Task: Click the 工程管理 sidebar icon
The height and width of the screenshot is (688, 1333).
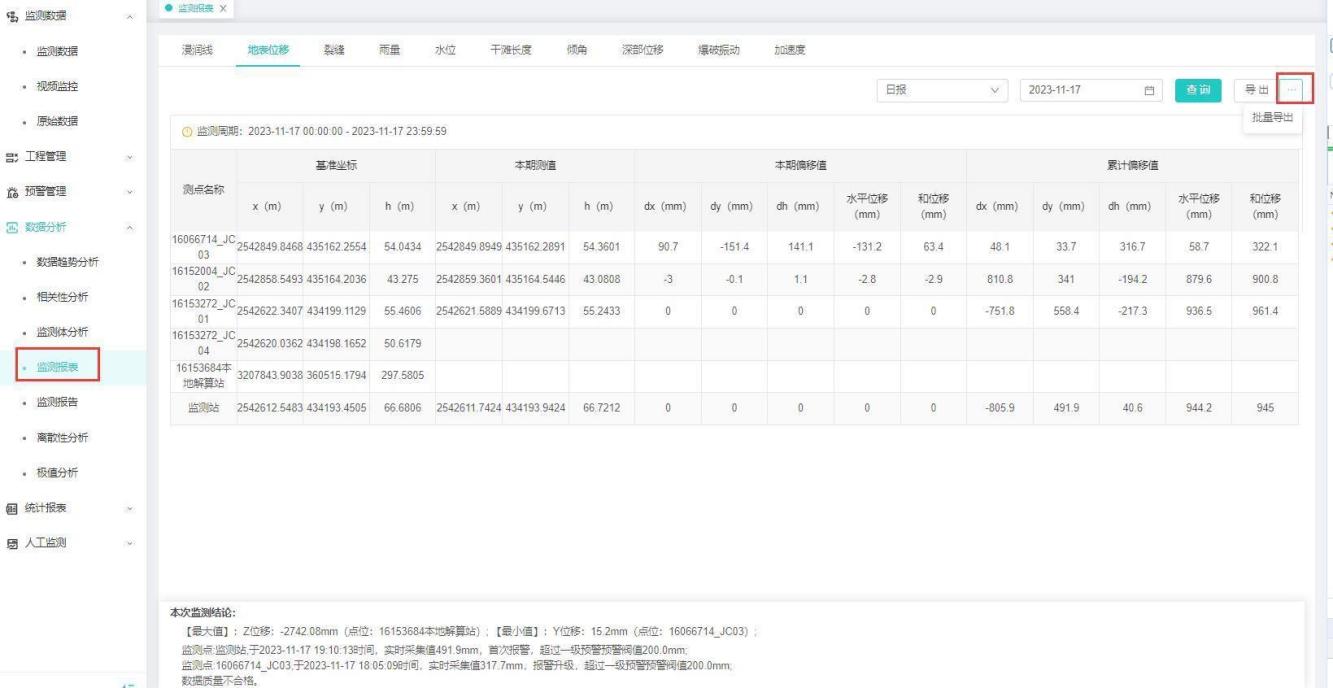Action: point(12,157)
